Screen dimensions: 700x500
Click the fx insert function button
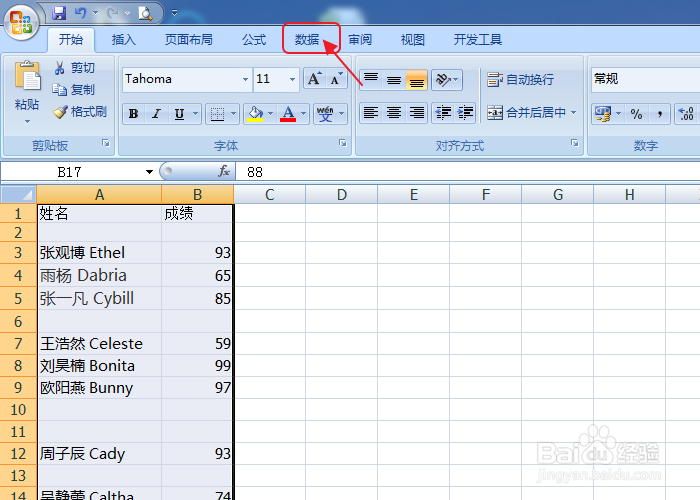tap(224, 171)
